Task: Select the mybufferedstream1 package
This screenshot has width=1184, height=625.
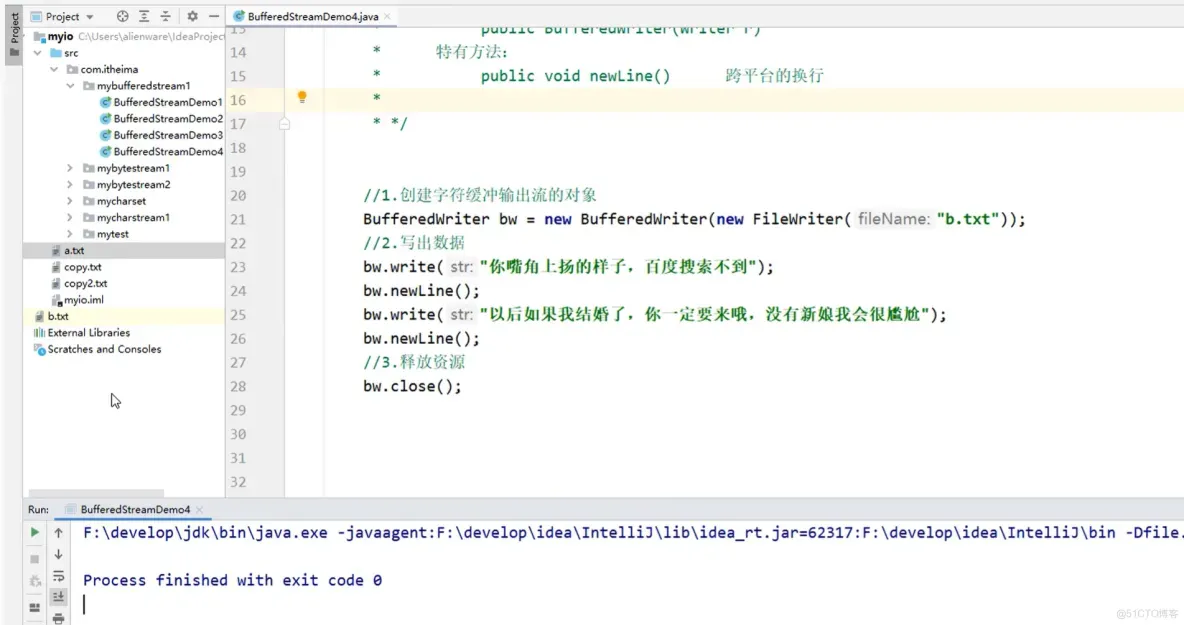Action: (x=143, y=86)
